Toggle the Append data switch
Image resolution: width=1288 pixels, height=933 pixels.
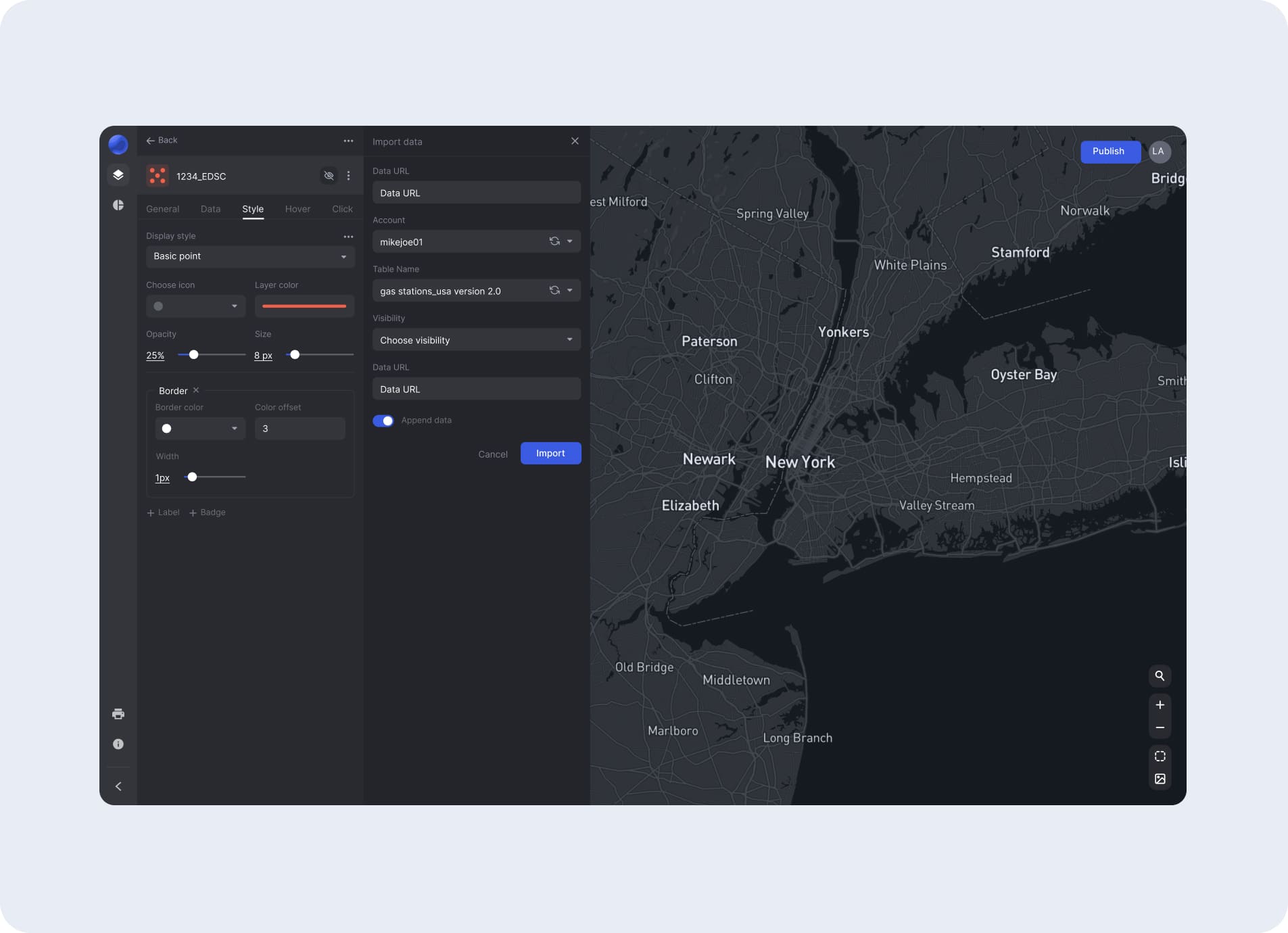tap(383, 421)
